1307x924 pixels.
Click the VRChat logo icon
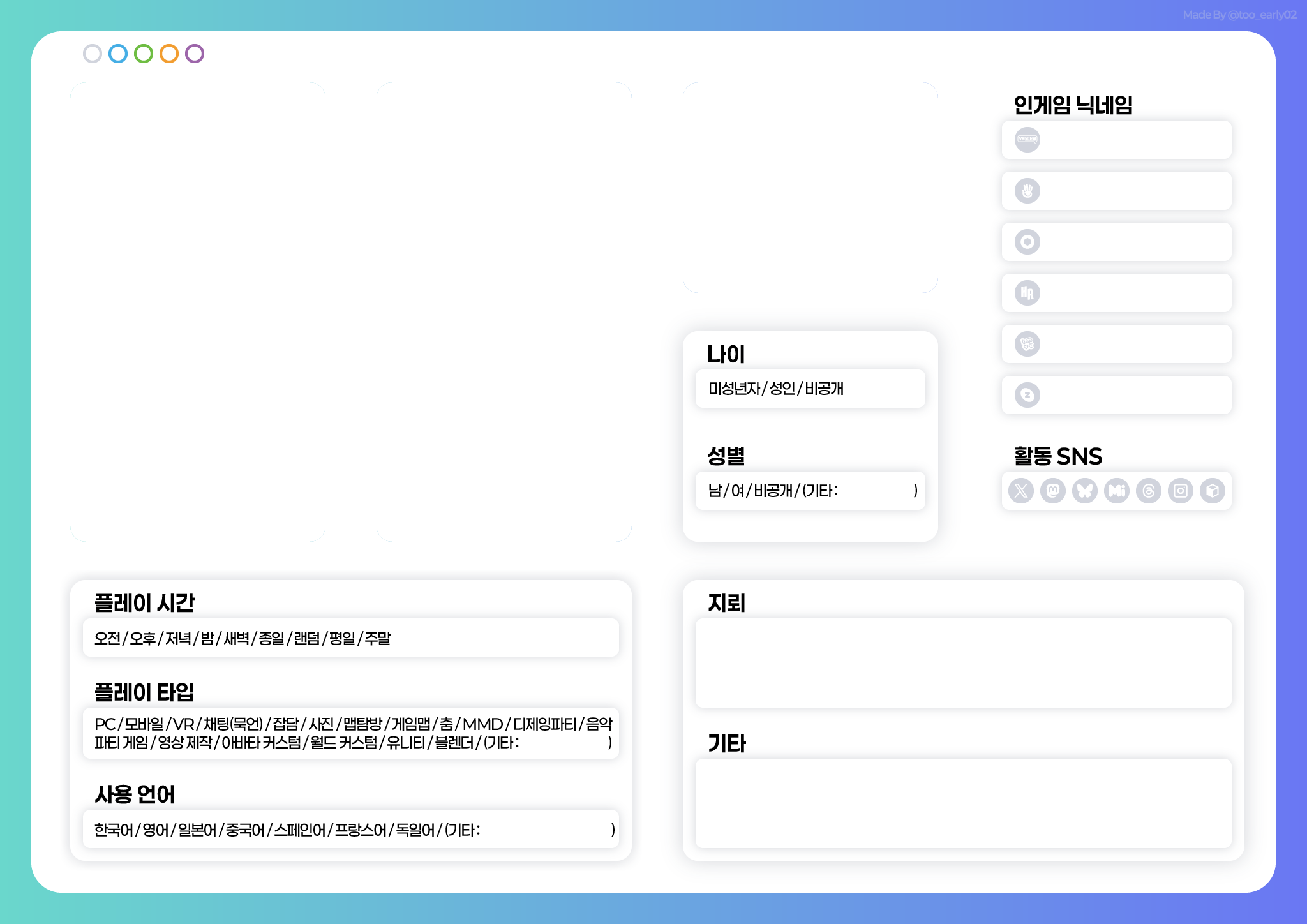pos(1027,140)
